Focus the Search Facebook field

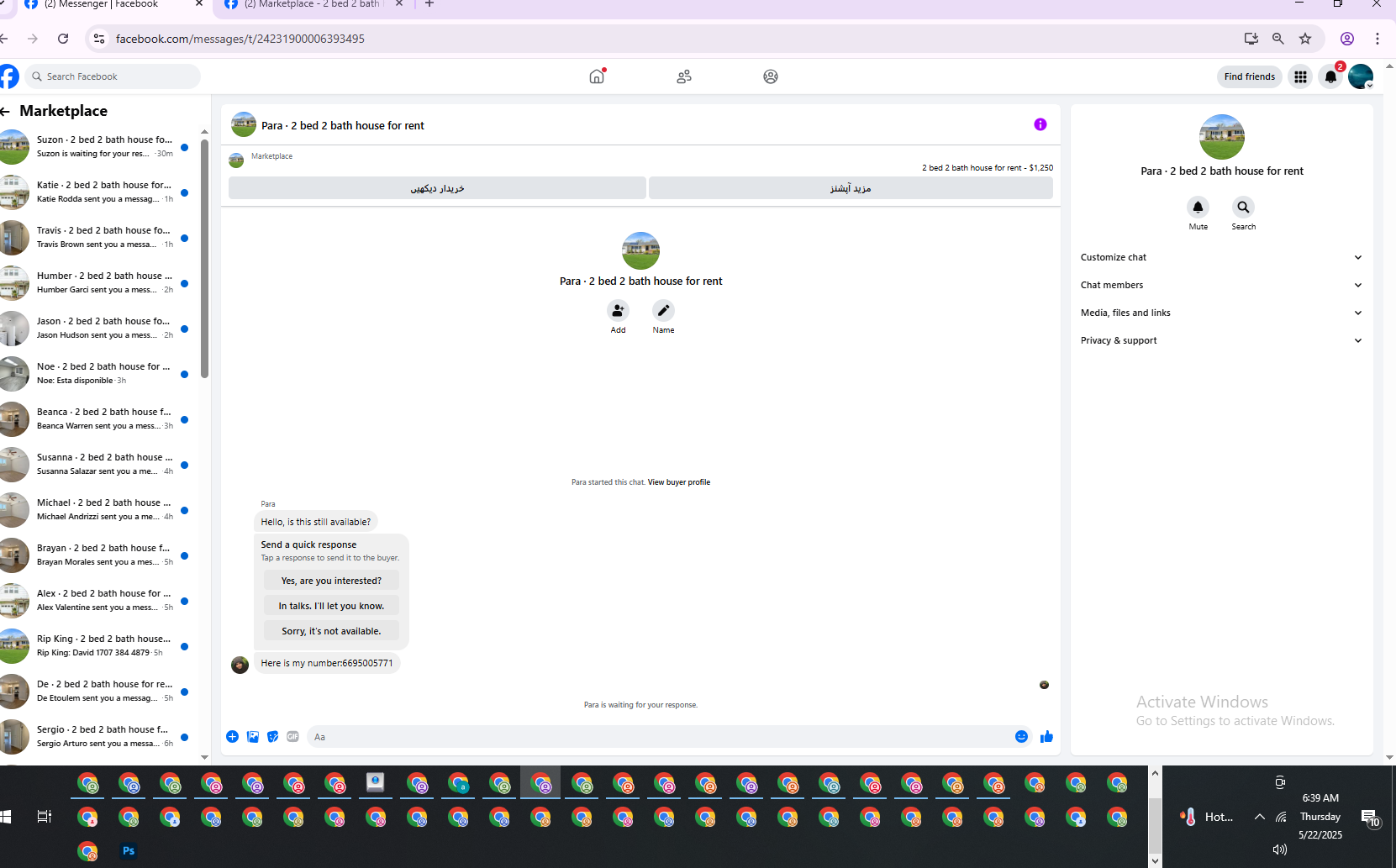click(113, 76)
